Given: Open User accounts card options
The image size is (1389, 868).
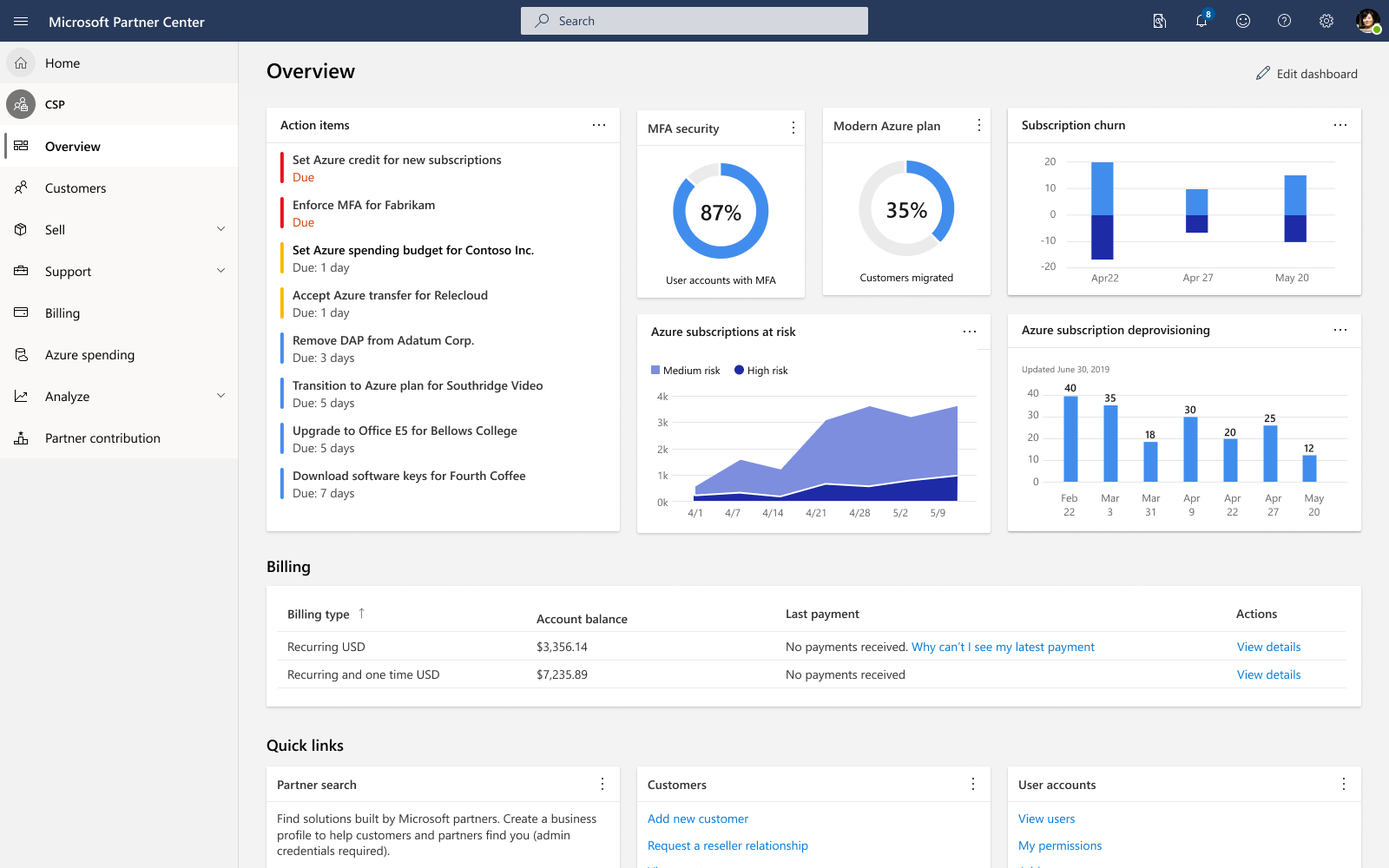Looking at the screenshot, I should 1344,784.
